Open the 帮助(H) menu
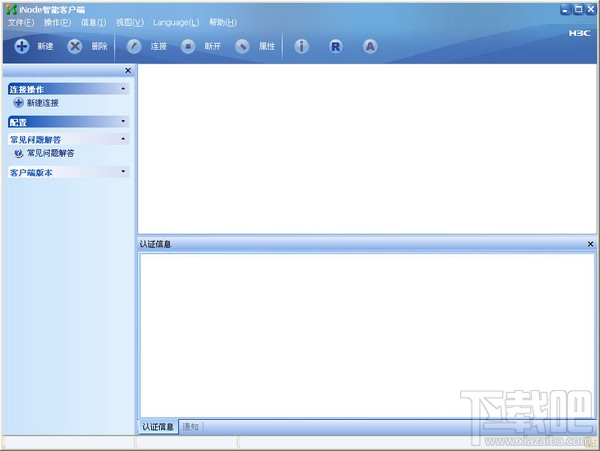Viewport: 600px width, 451px height. click(223, 23)
